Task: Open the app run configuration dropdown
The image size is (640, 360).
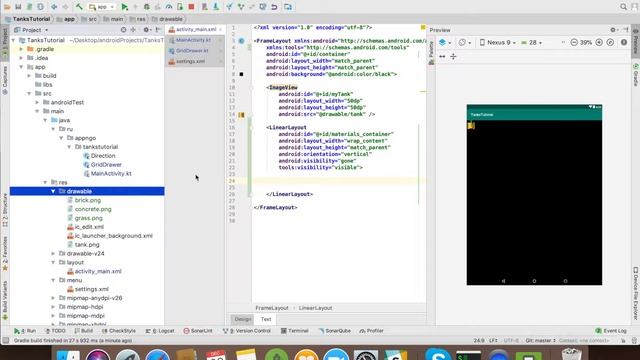Action: tap(102, 7)
